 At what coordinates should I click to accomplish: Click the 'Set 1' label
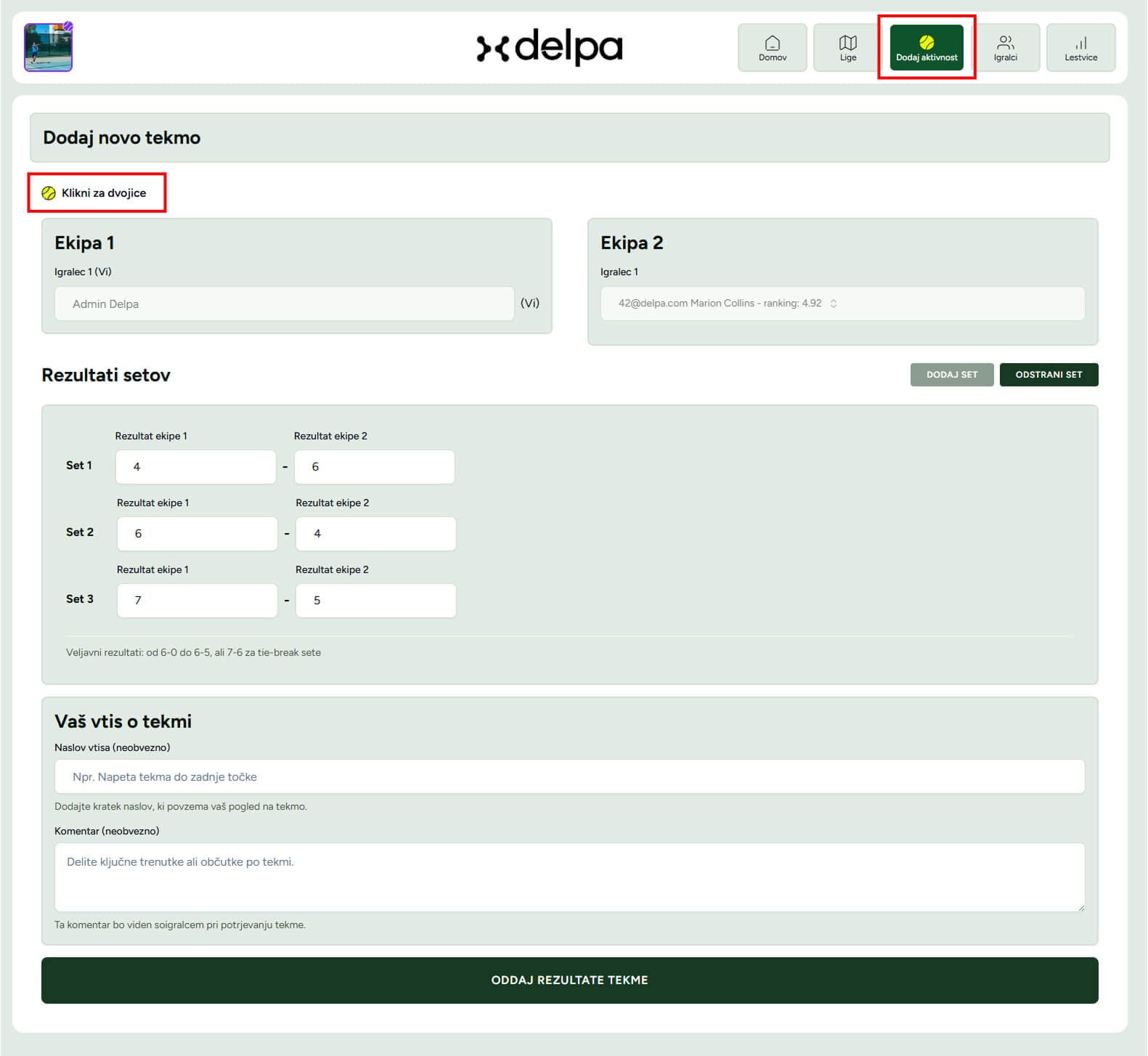coord(79,466)
